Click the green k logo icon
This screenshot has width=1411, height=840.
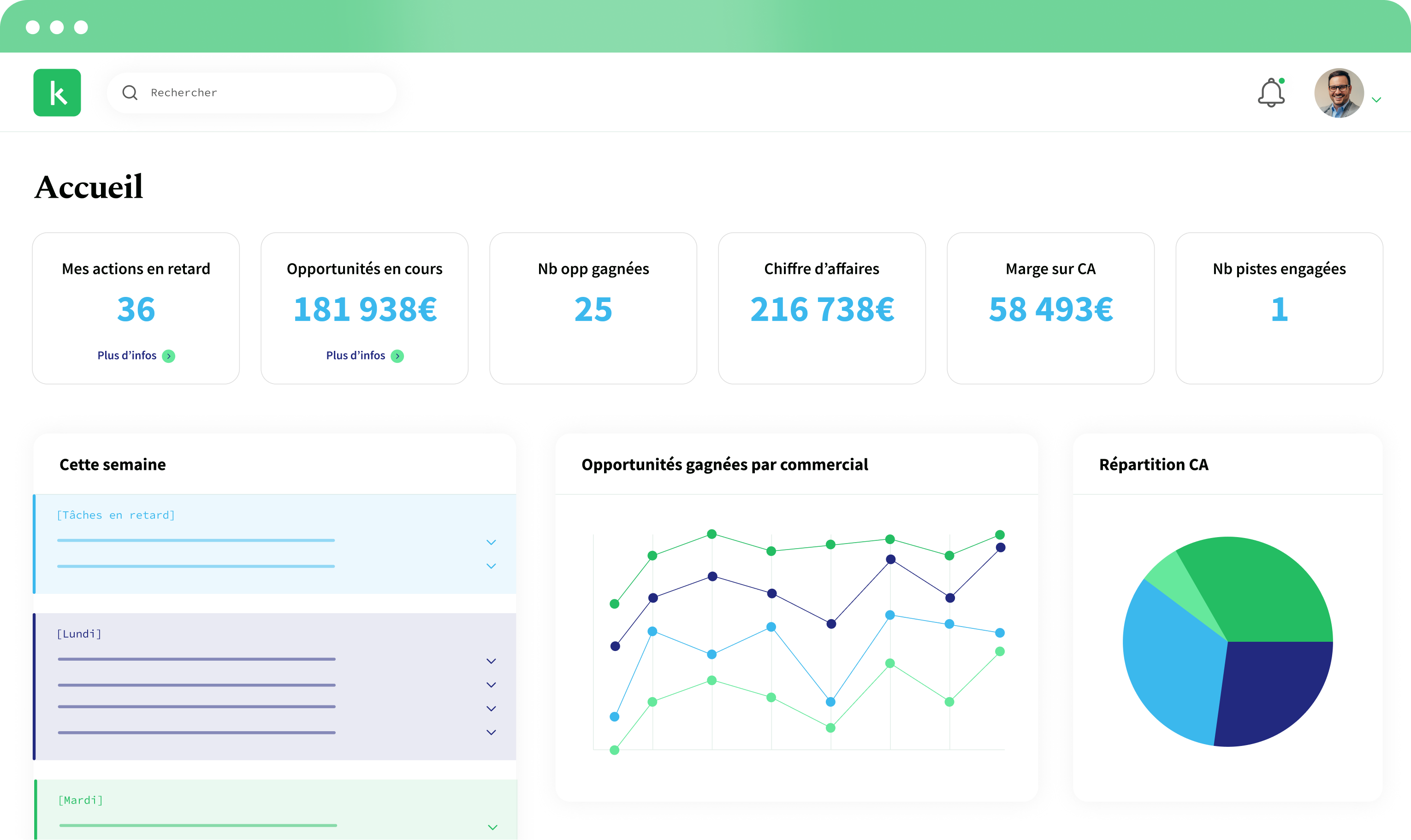tap(57, 93)
